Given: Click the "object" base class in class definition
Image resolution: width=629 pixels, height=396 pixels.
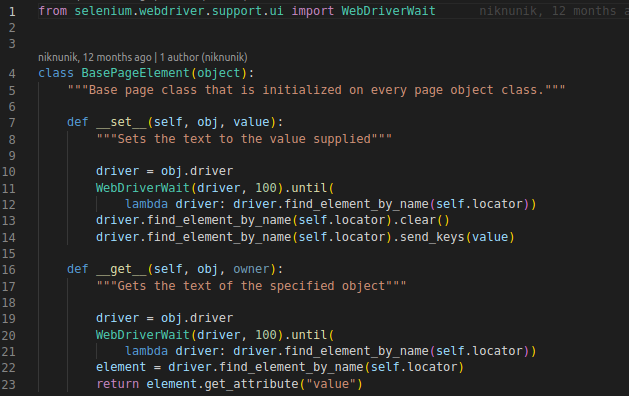Looking at the screenshot, I should 219,73.
